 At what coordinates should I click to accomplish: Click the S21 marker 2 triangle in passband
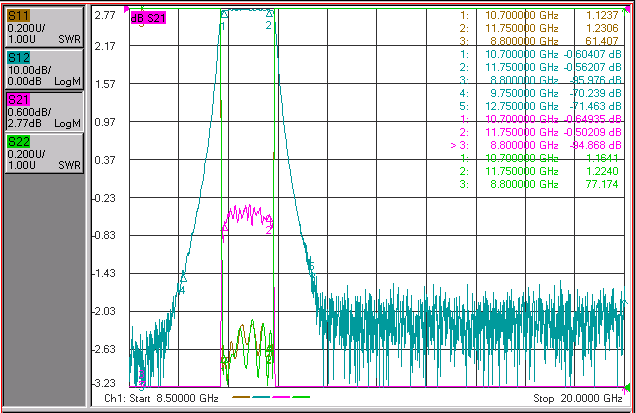click(268, 219)
